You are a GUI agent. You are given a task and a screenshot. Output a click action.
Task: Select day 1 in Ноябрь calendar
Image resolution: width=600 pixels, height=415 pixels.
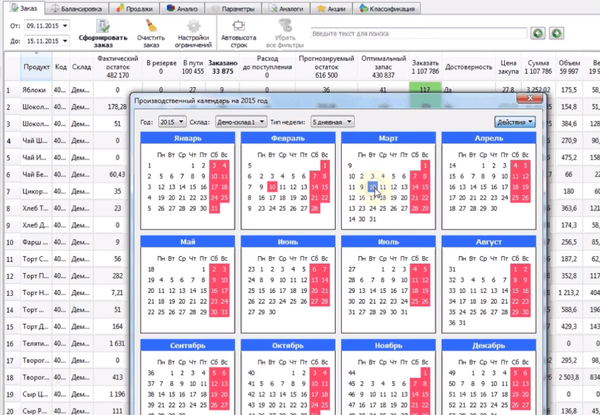[x=425, y=373]
